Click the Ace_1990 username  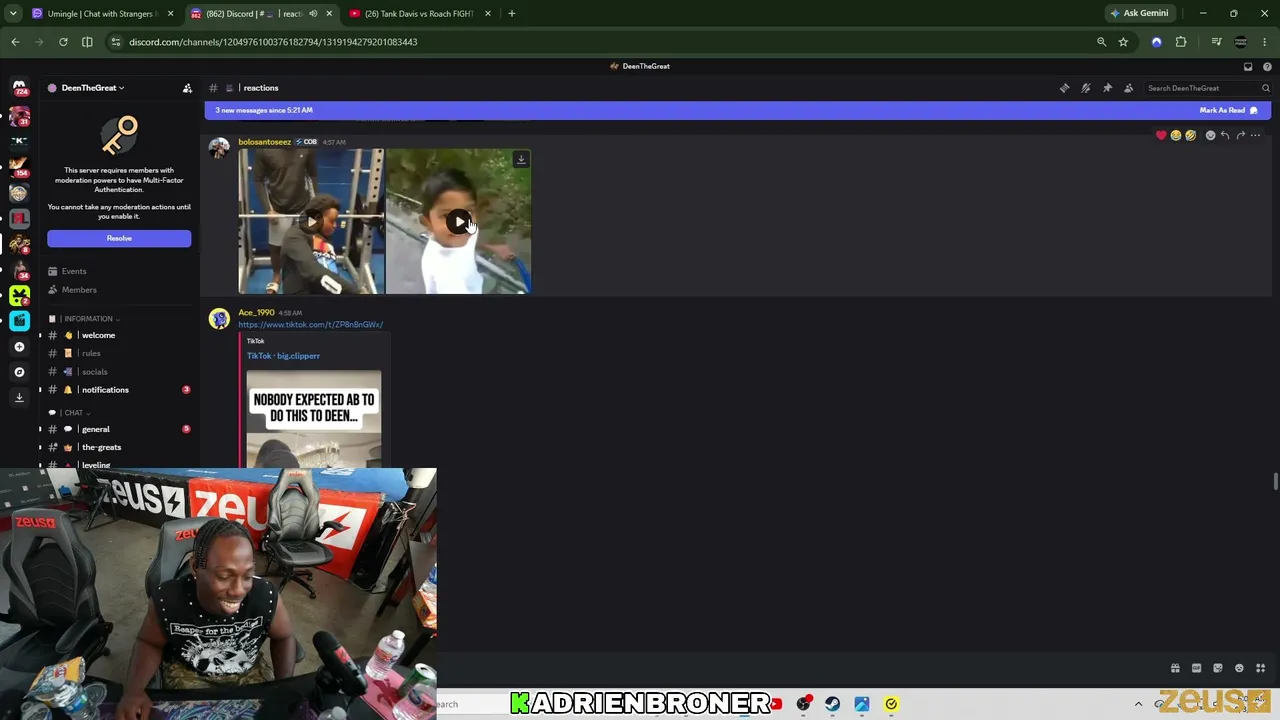click(x=256, y=313)
